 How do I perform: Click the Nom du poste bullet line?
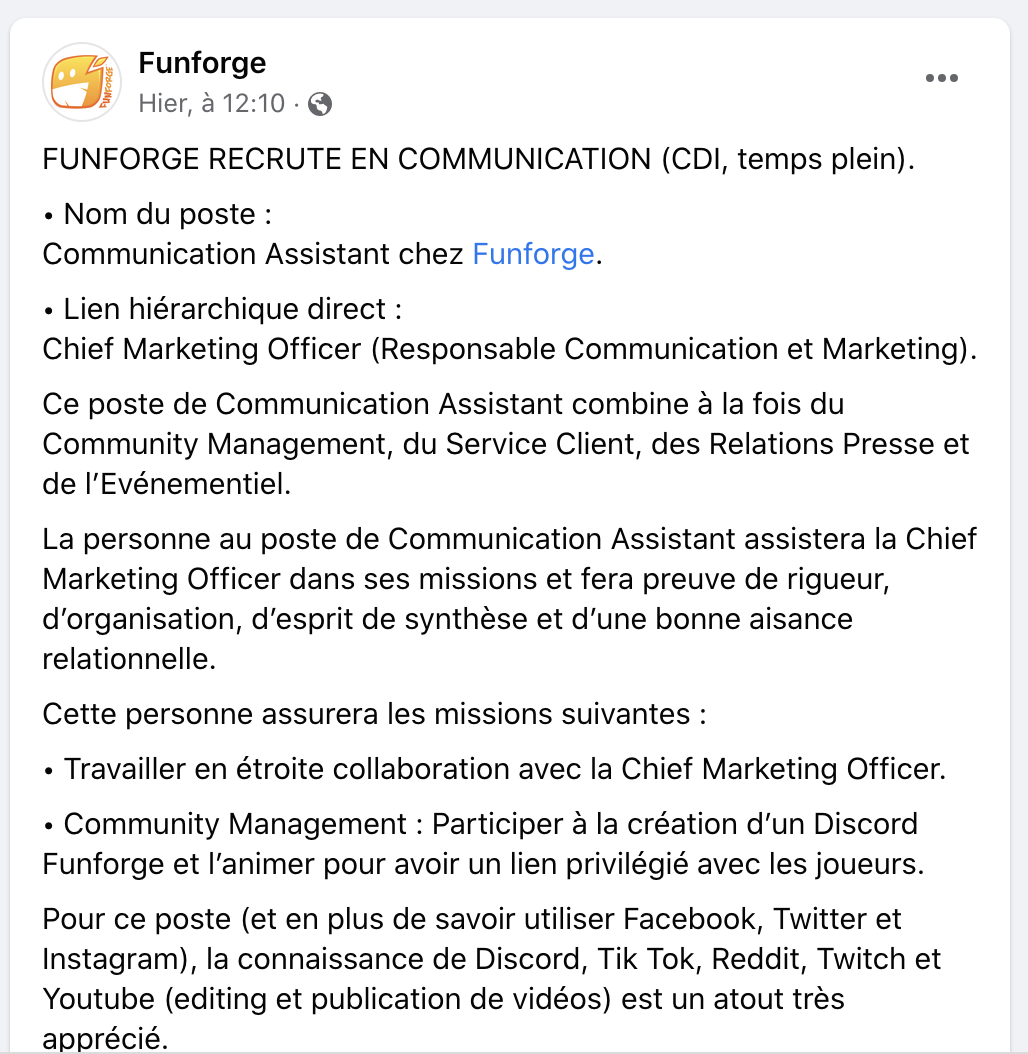pos(157,214)
